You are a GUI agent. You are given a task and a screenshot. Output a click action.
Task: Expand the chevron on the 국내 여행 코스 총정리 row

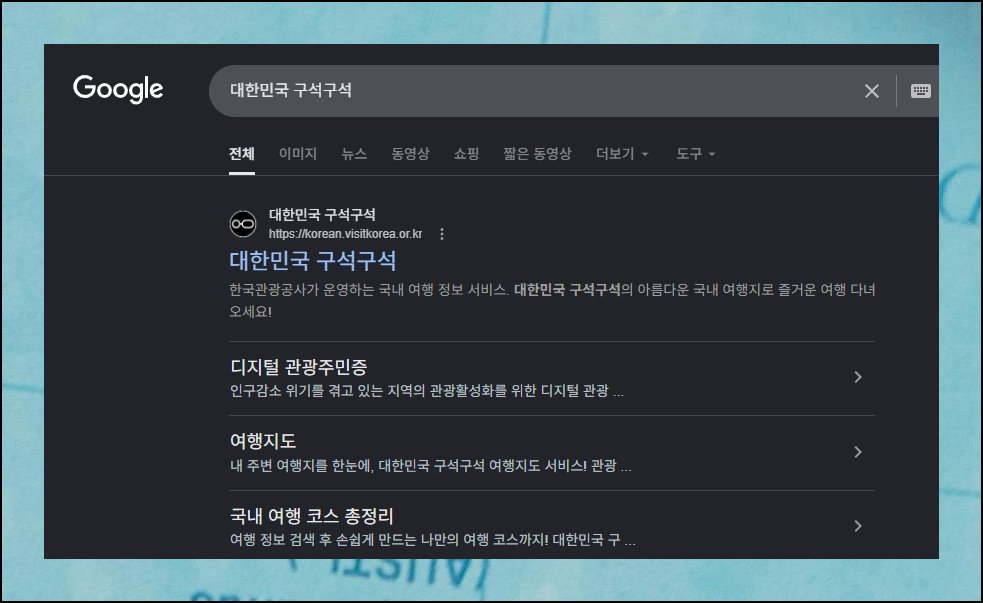(x=858, y=526)
